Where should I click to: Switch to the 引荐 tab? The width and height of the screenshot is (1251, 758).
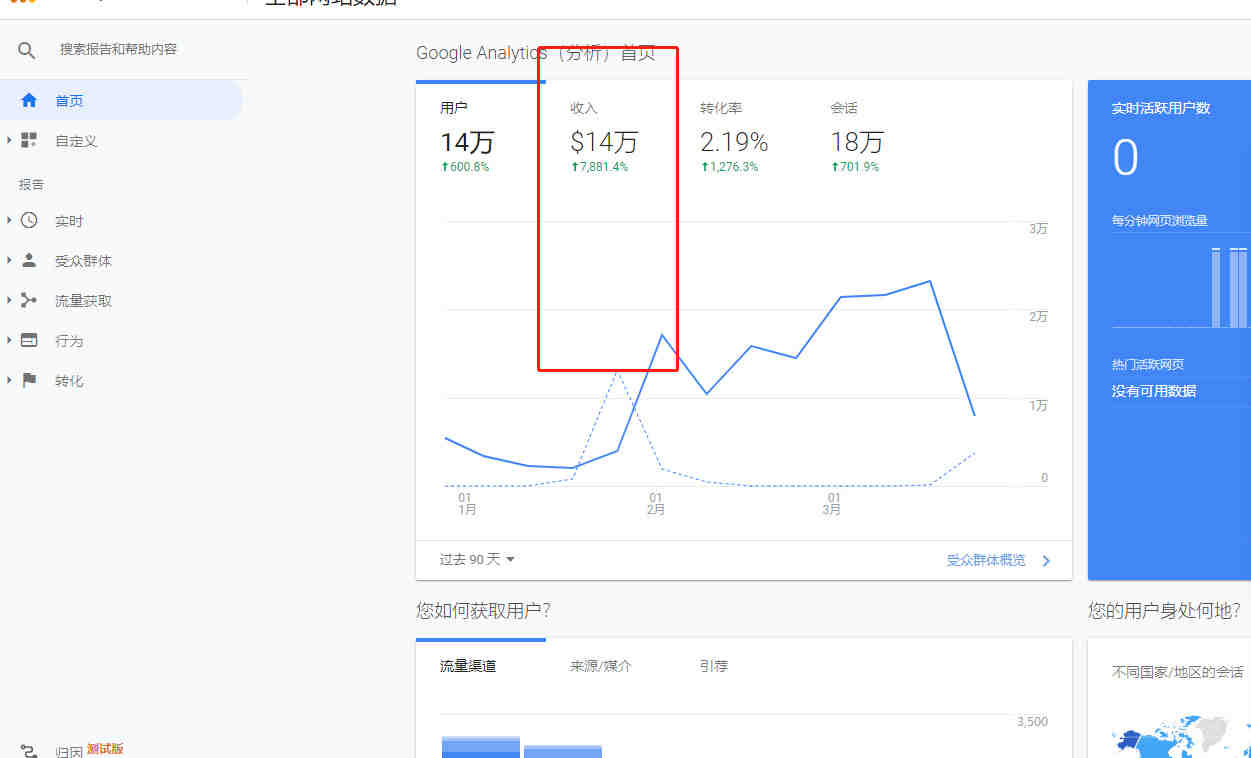coord(714,665)
